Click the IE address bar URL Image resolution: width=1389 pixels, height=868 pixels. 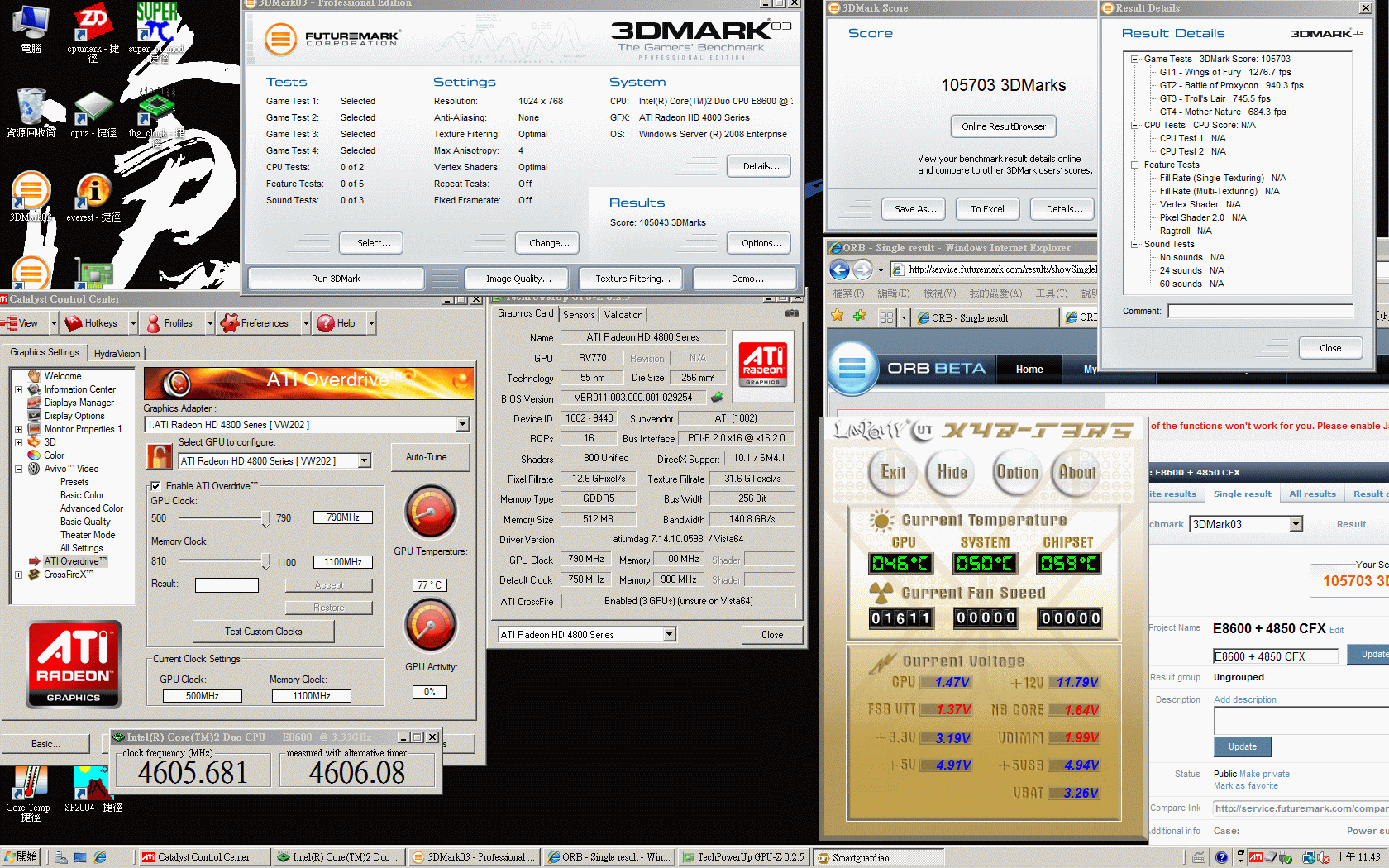click(x=1003, y=269)
